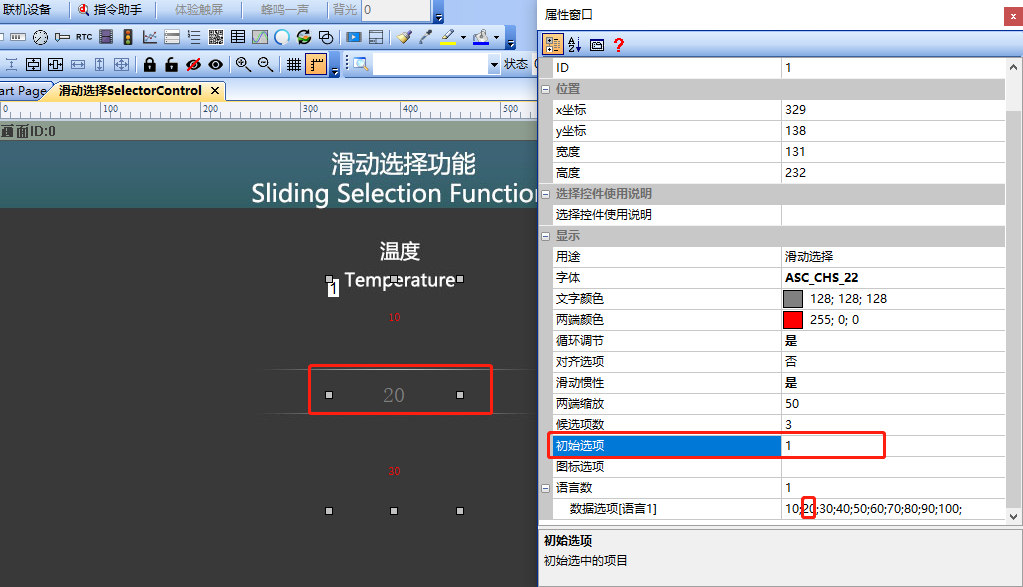Viewport: 1023px width, 587px height.
Task: Show control with the eye icon
Action: (215, 64)
